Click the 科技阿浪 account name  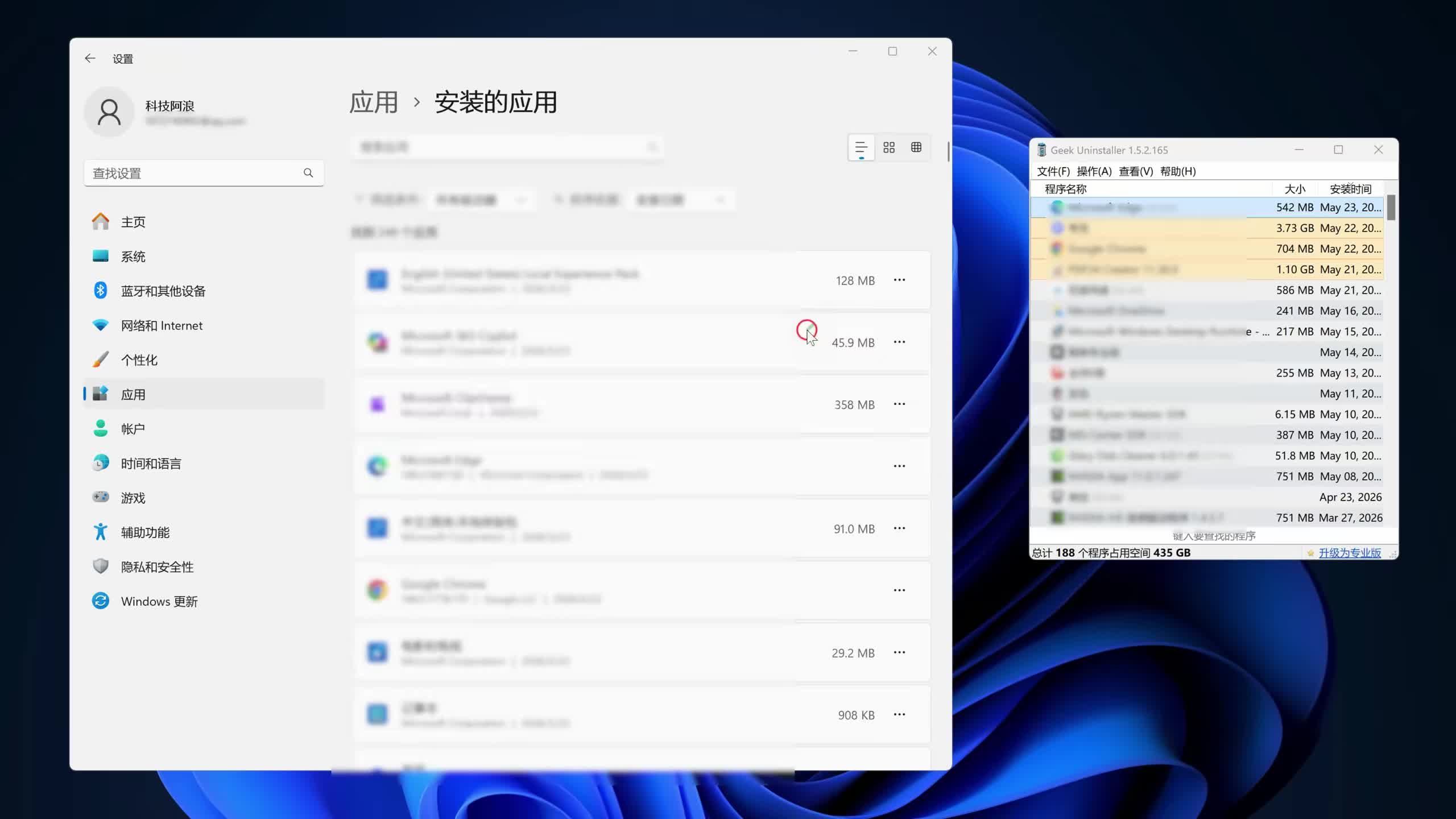click(x=169, y=106)
